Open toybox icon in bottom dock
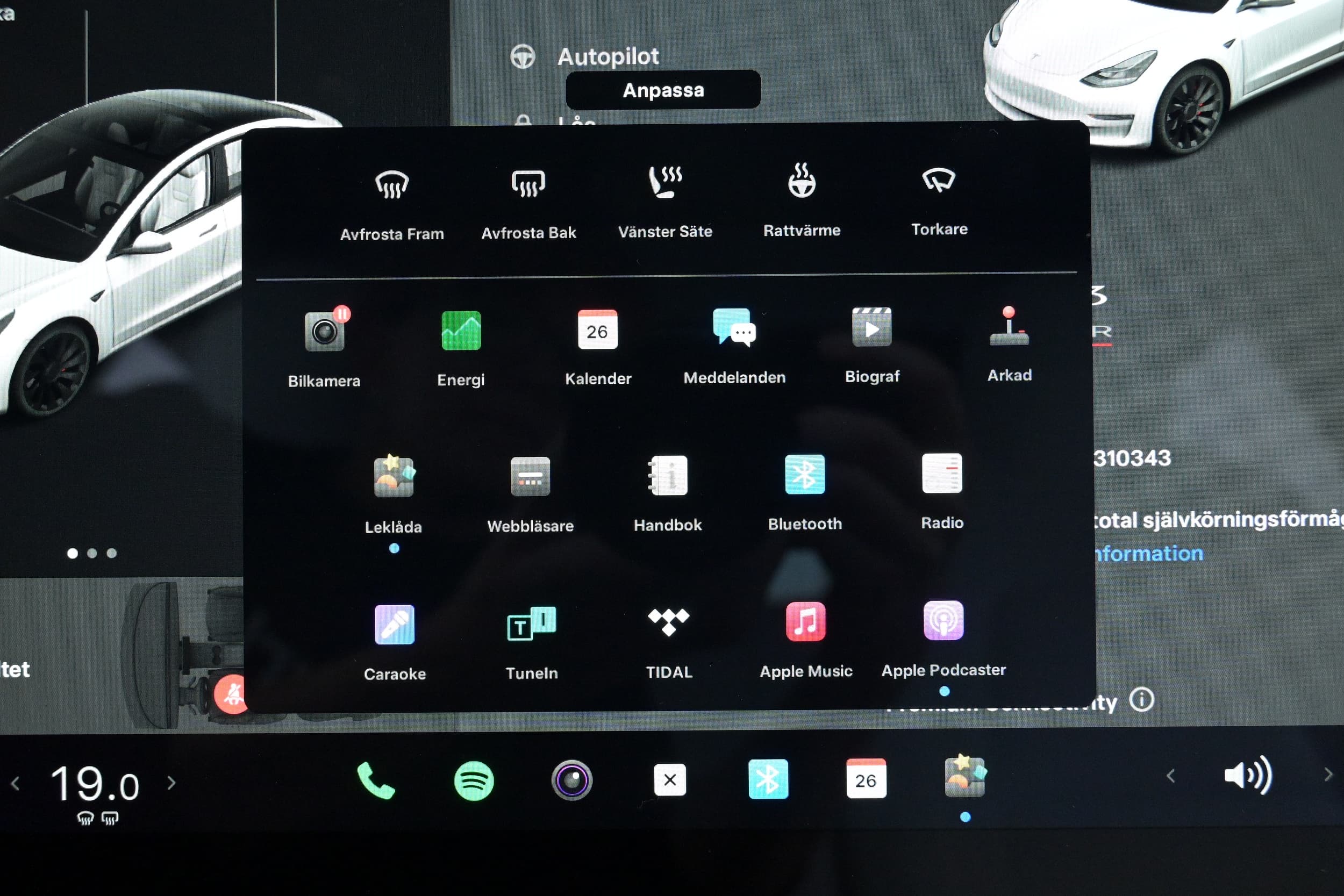 (x=965, y=776)
